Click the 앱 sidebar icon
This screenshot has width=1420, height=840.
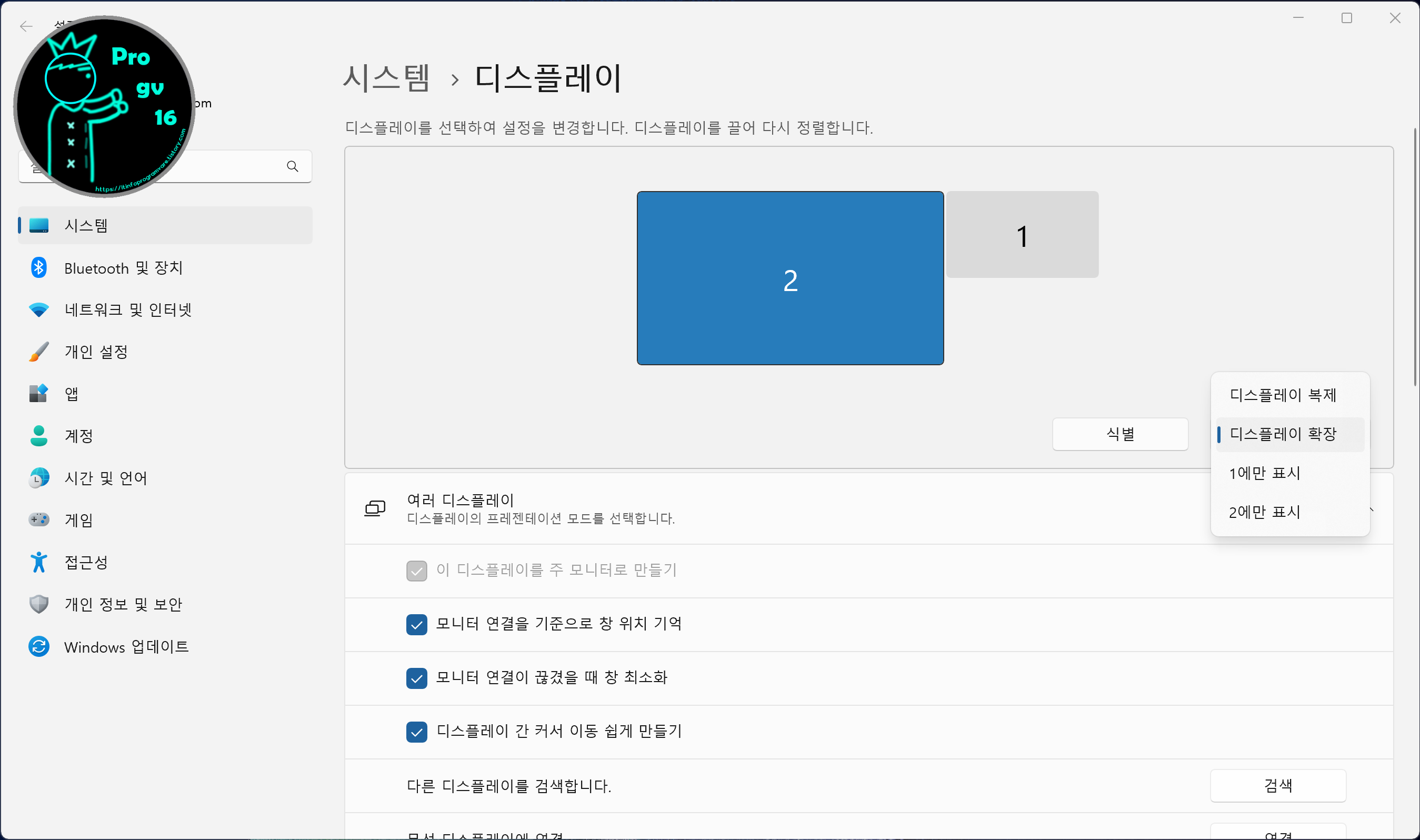[x=38, y=393]
